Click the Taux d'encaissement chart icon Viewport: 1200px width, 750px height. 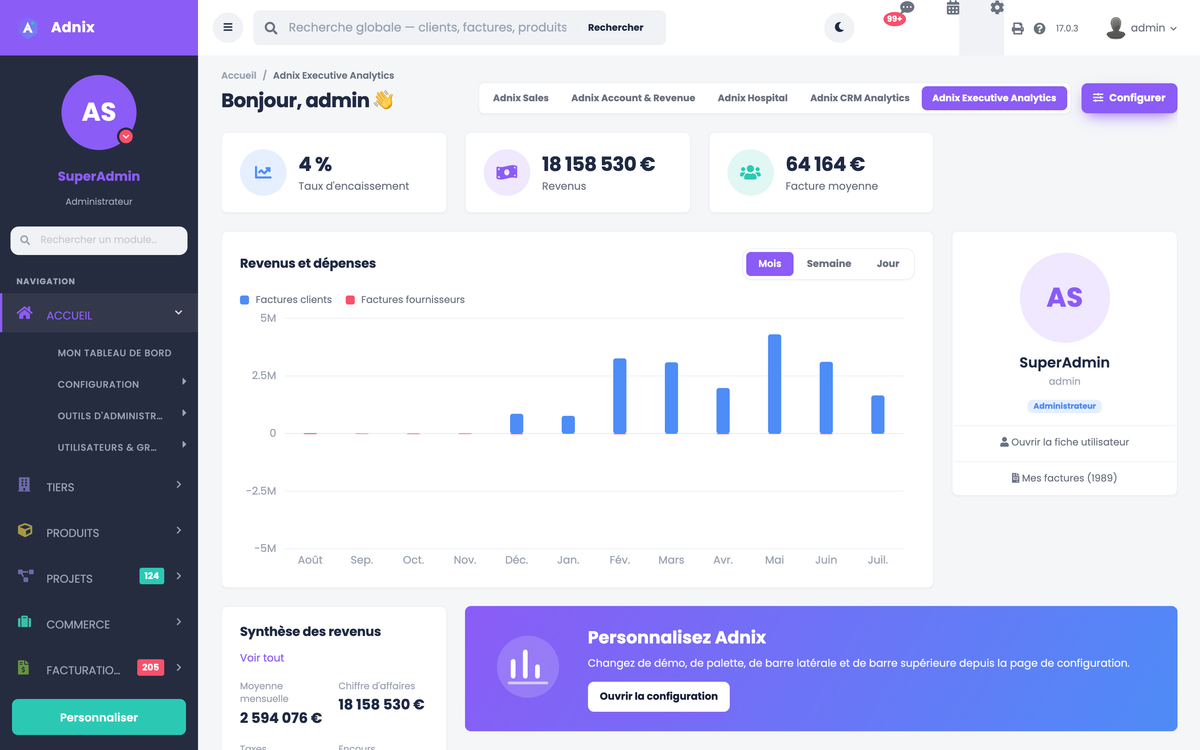[x=263, y=172]
